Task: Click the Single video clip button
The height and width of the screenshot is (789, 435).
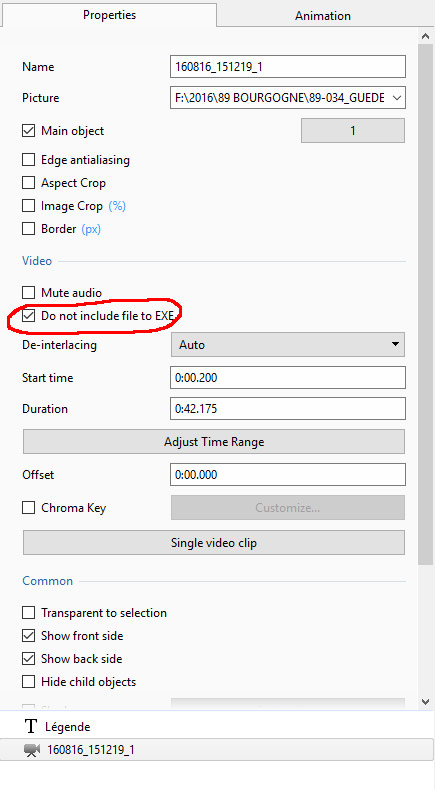Action: (214, 543)
